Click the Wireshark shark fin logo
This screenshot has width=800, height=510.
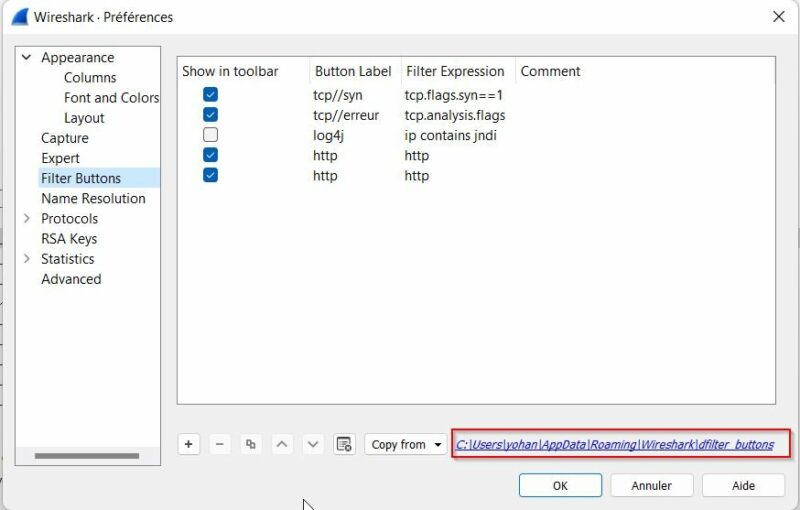[x=20, y=16]
